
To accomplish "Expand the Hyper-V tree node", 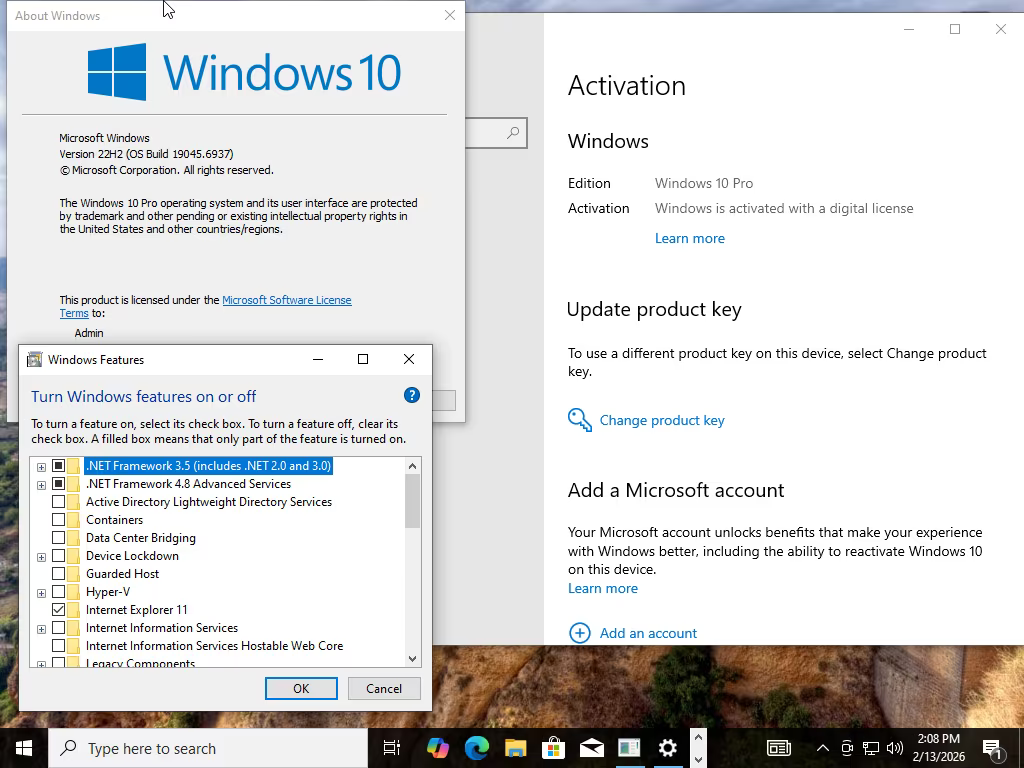I will tap(41, 593).
